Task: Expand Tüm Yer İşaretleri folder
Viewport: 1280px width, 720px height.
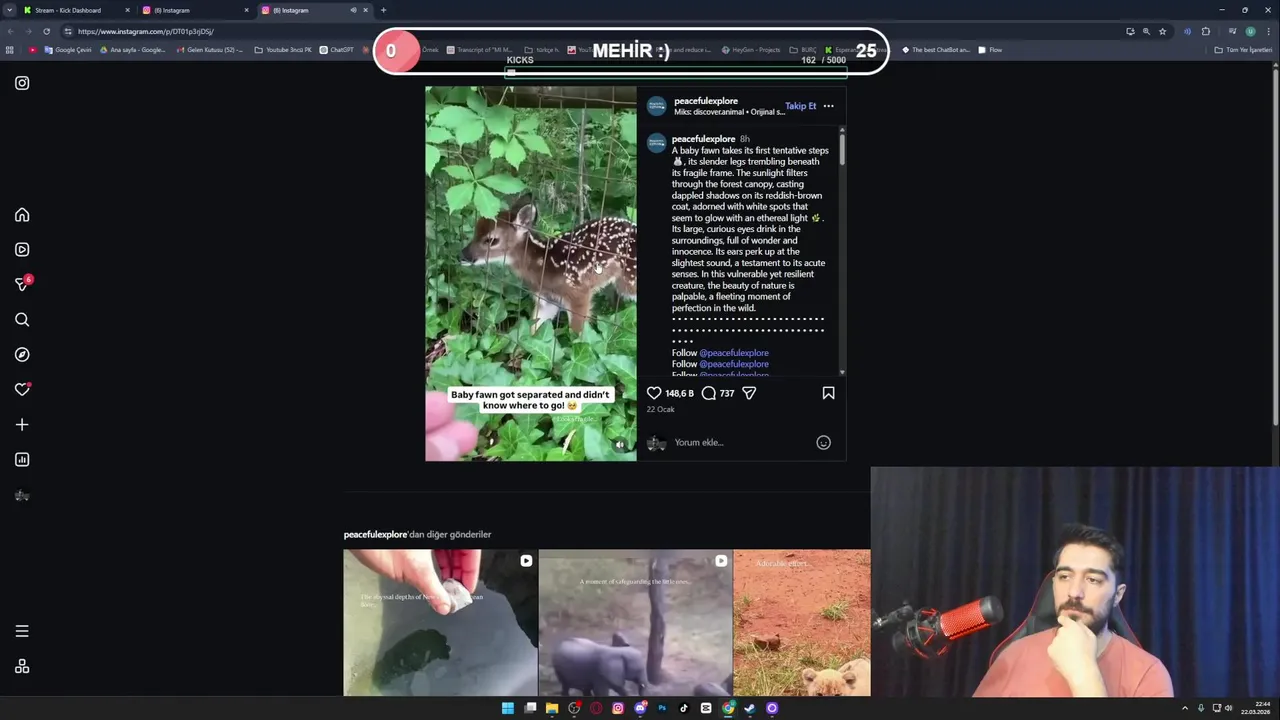Action: (1243, 50)
